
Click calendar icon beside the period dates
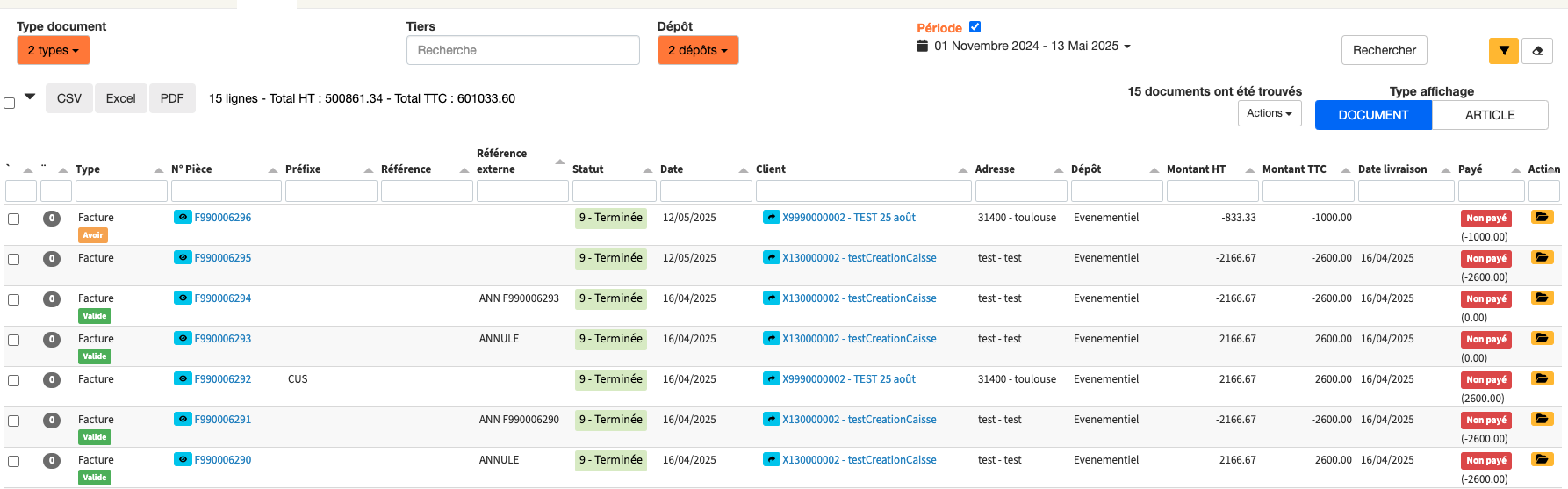[x=922, y=46]
